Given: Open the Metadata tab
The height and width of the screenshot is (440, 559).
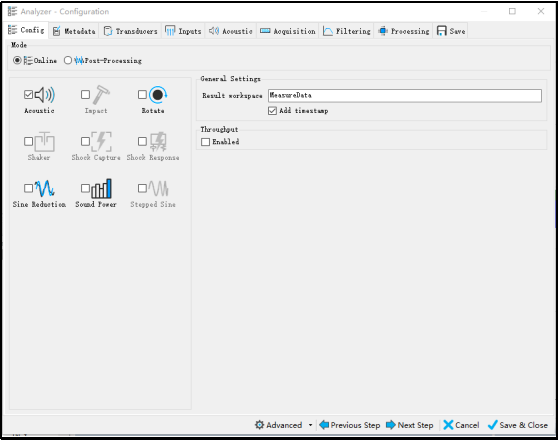Looking at the screenshot, I should pyautogui.click(x=74, y=31).
